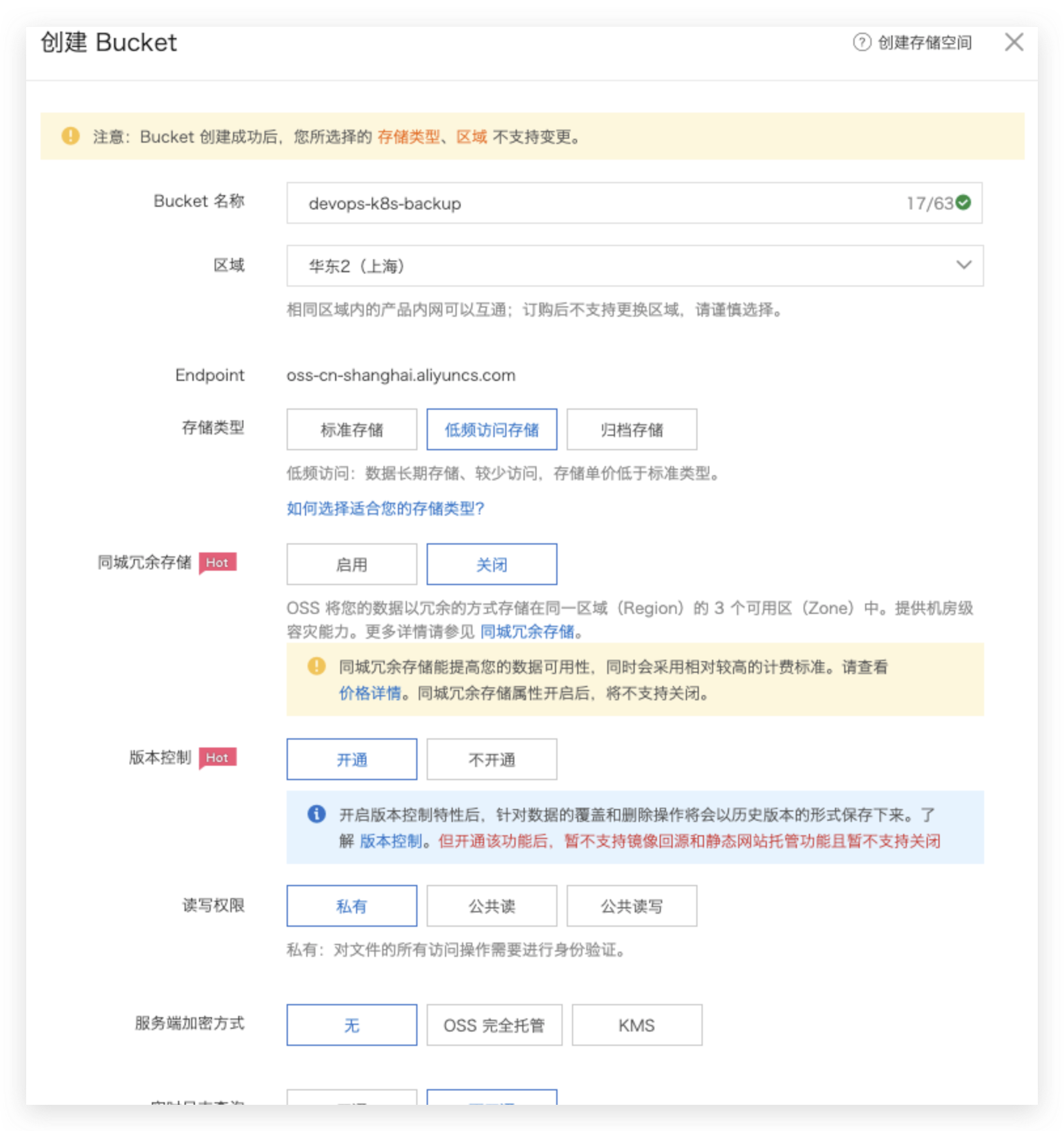
Task: Click the warning icon in 同城冗余存储 notice
Action: (x=316, y=666)
